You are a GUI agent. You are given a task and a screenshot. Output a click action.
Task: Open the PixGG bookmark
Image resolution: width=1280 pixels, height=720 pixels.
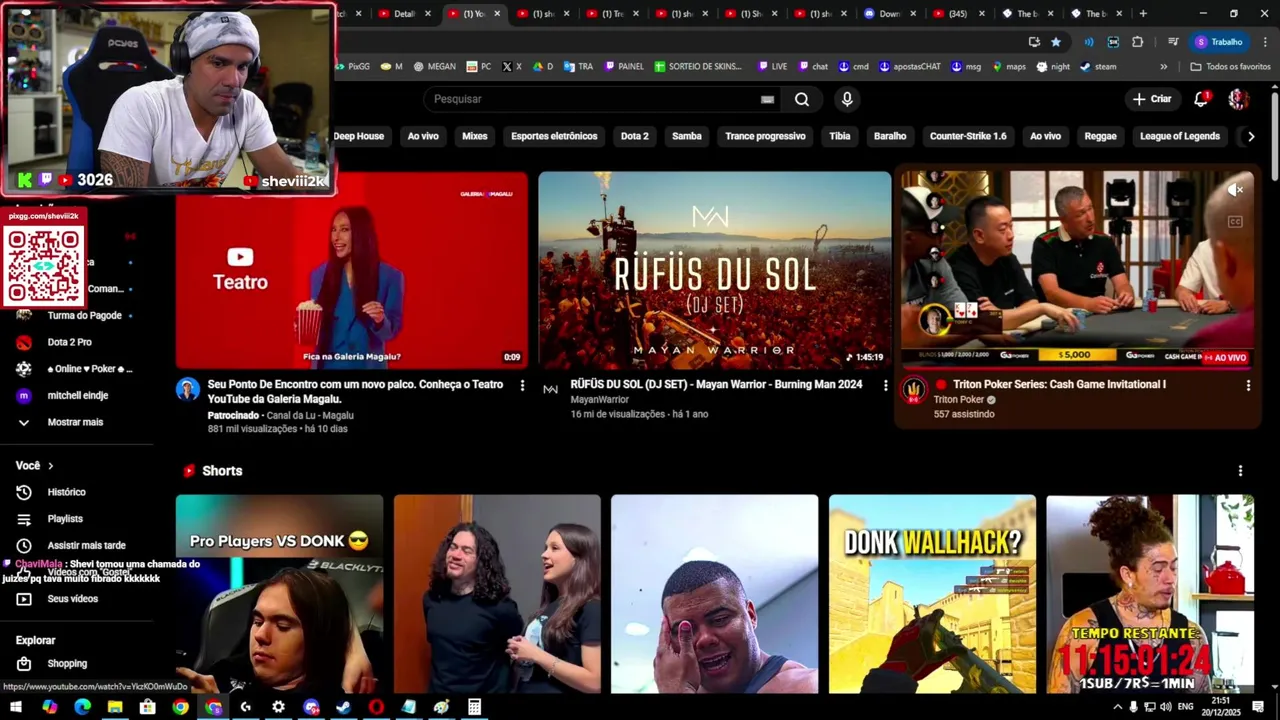tap(351, 67)
